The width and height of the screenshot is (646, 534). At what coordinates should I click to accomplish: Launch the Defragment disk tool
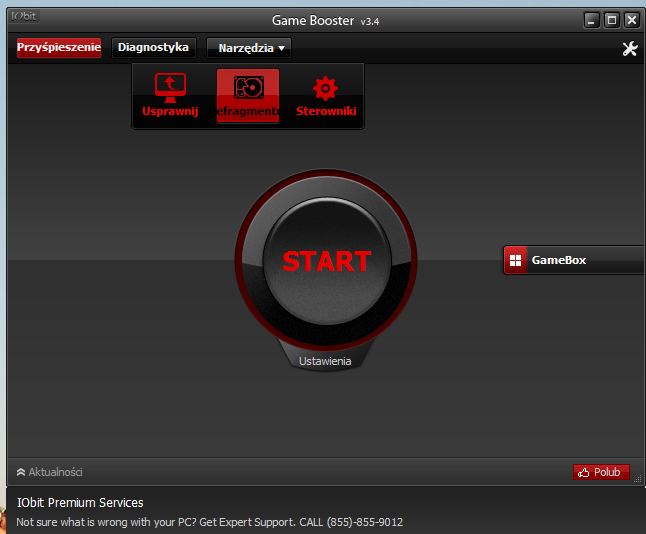248,96
